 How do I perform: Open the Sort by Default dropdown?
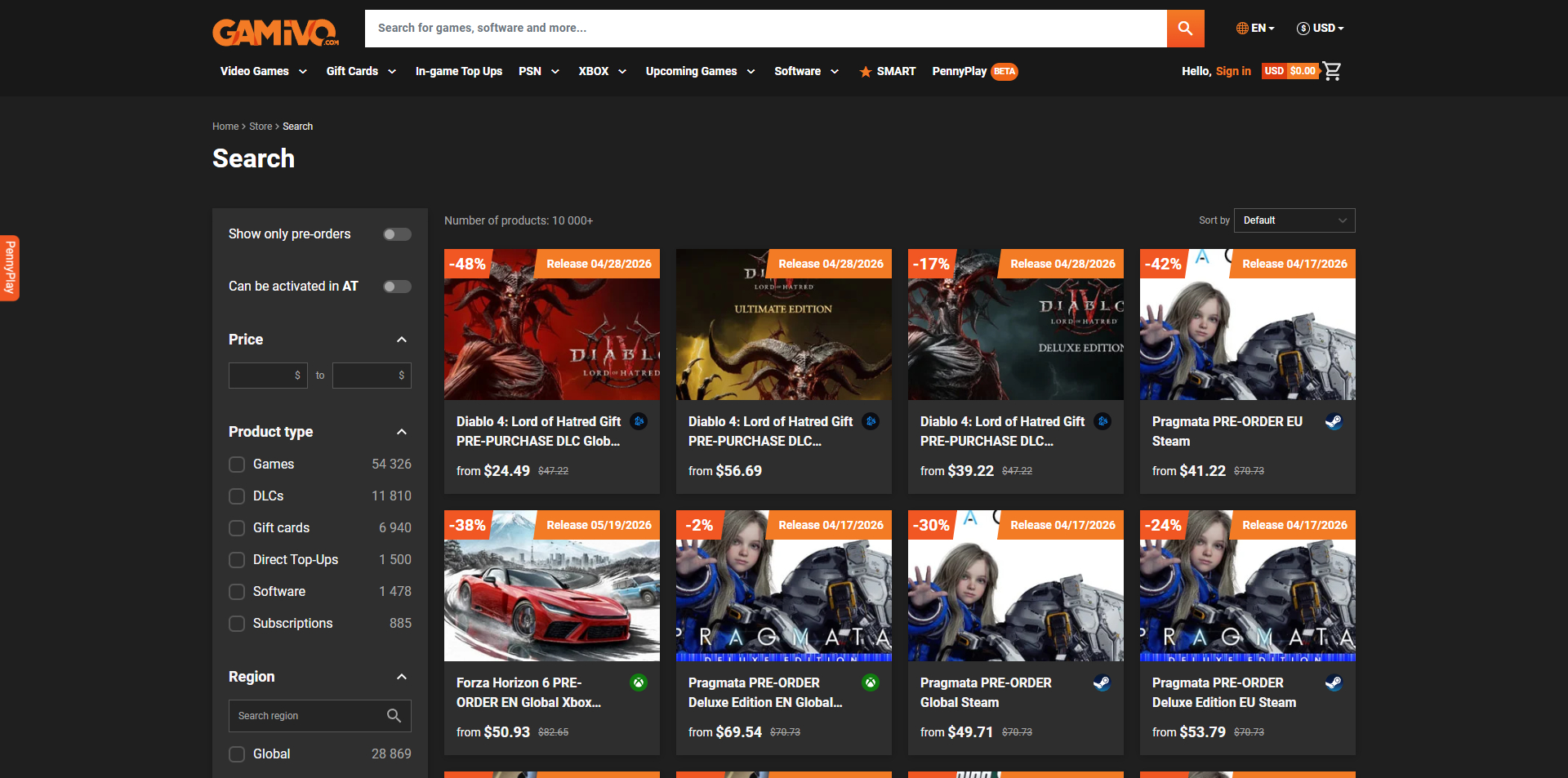pyautogui.click(x=1294, y=220)
